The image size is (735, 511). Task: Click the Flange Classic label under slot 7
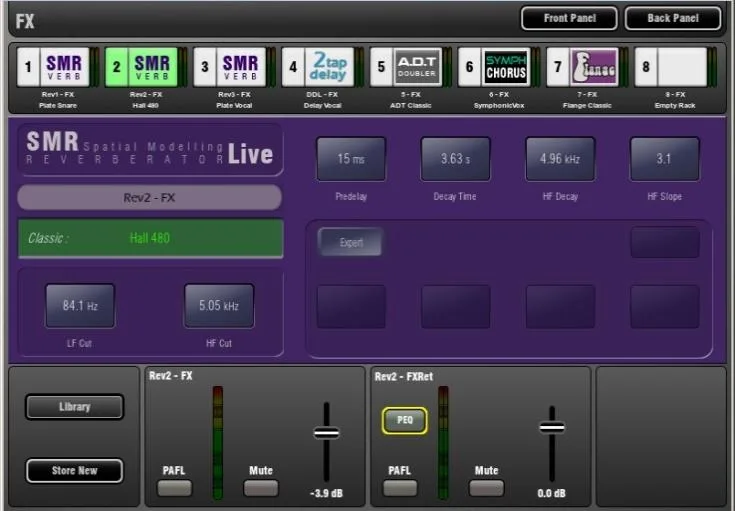pyautogui.click(x=587, y=105)
